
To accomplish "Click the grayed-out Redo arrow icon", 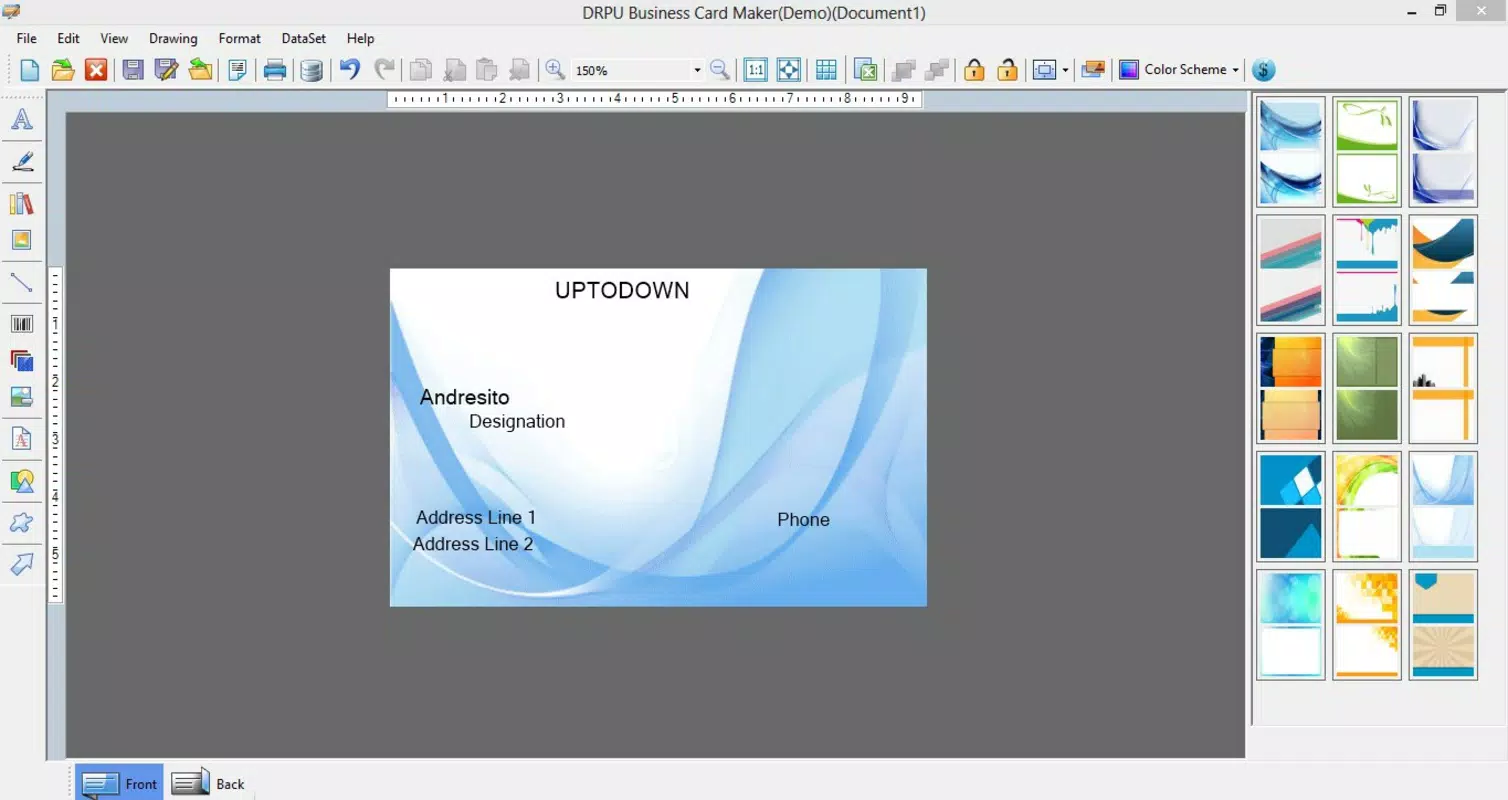I will coord(384,69).
